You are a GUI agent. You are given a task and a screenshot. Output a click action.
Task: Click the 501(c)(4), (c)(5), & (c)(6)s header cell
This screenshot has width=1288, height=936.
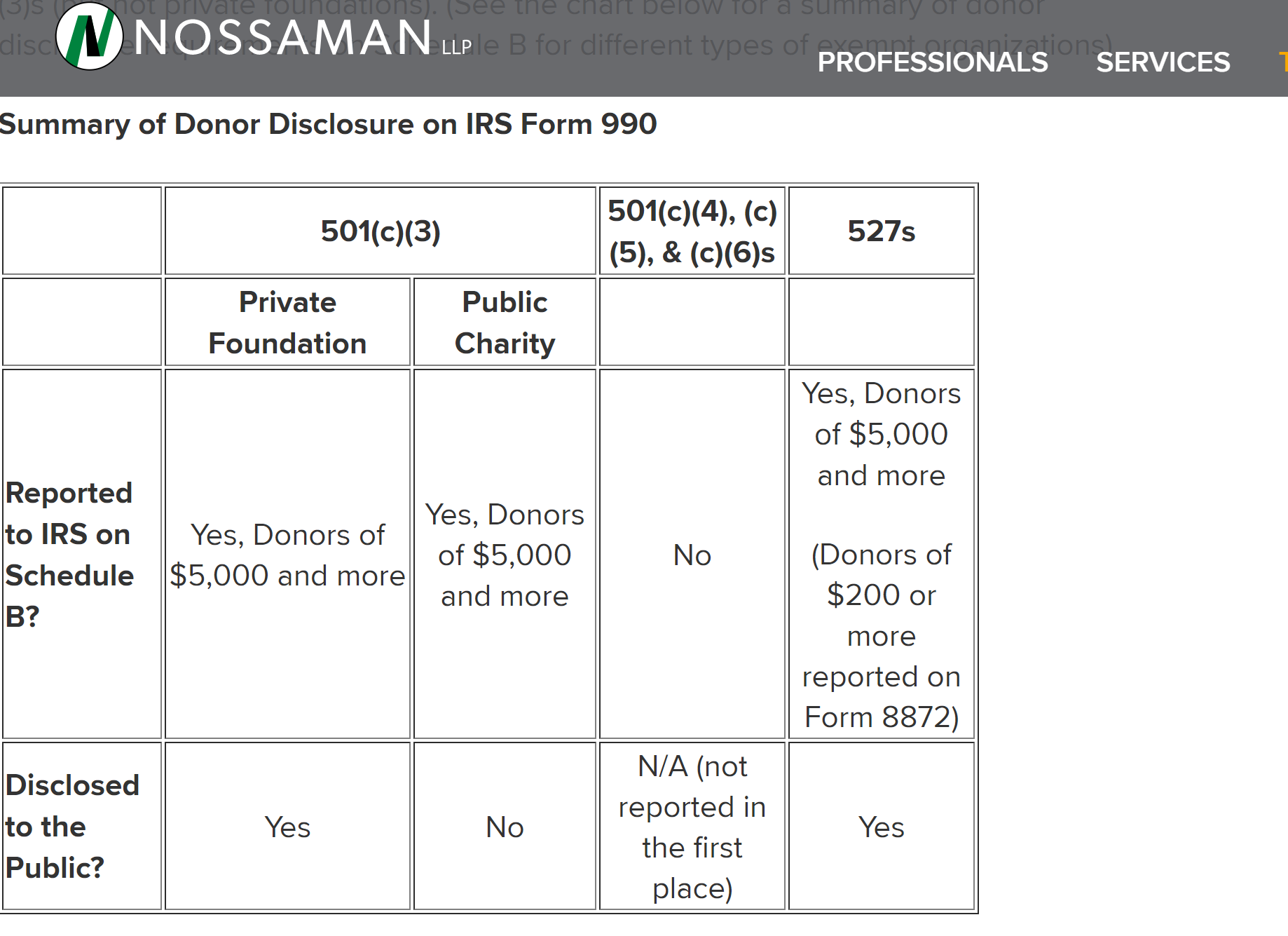tap(692, 229)
